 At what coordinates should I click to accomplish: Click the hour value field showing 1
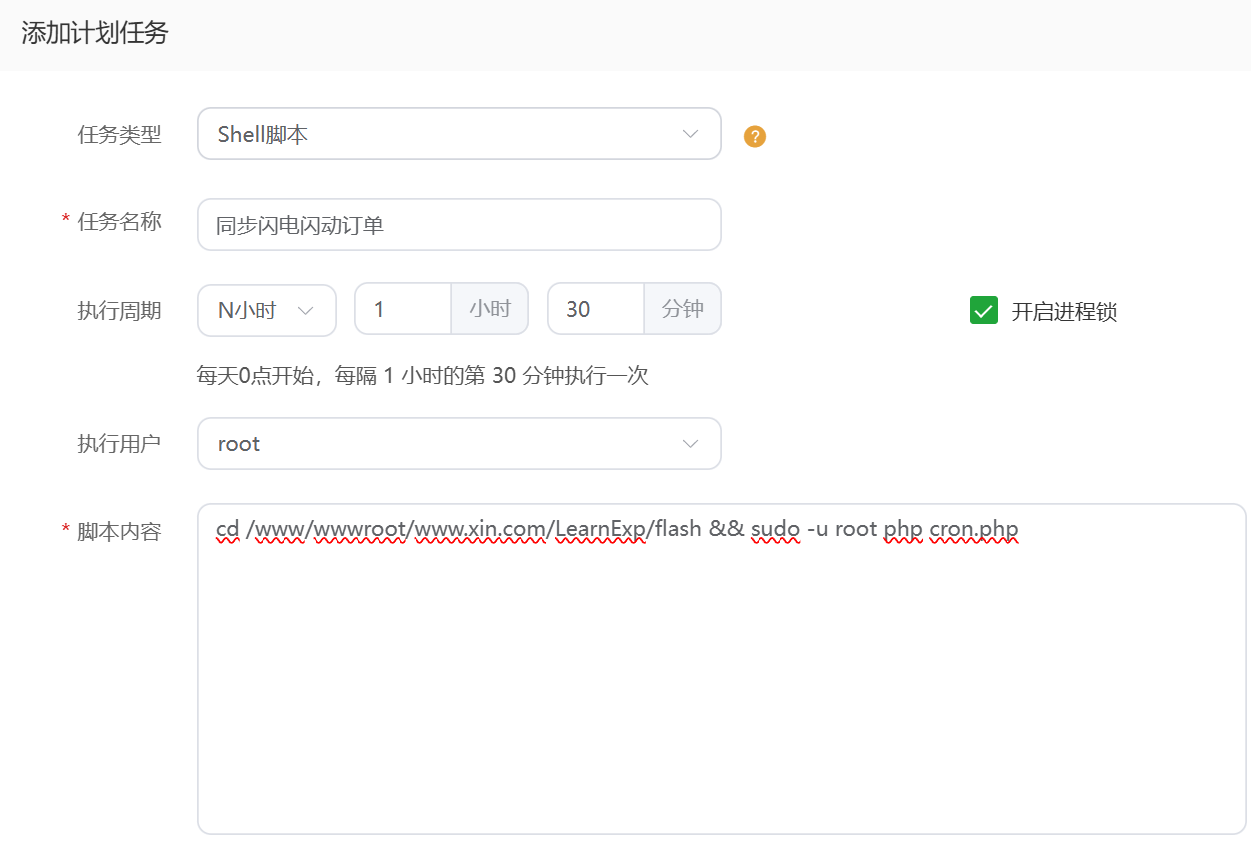(402, 310)
